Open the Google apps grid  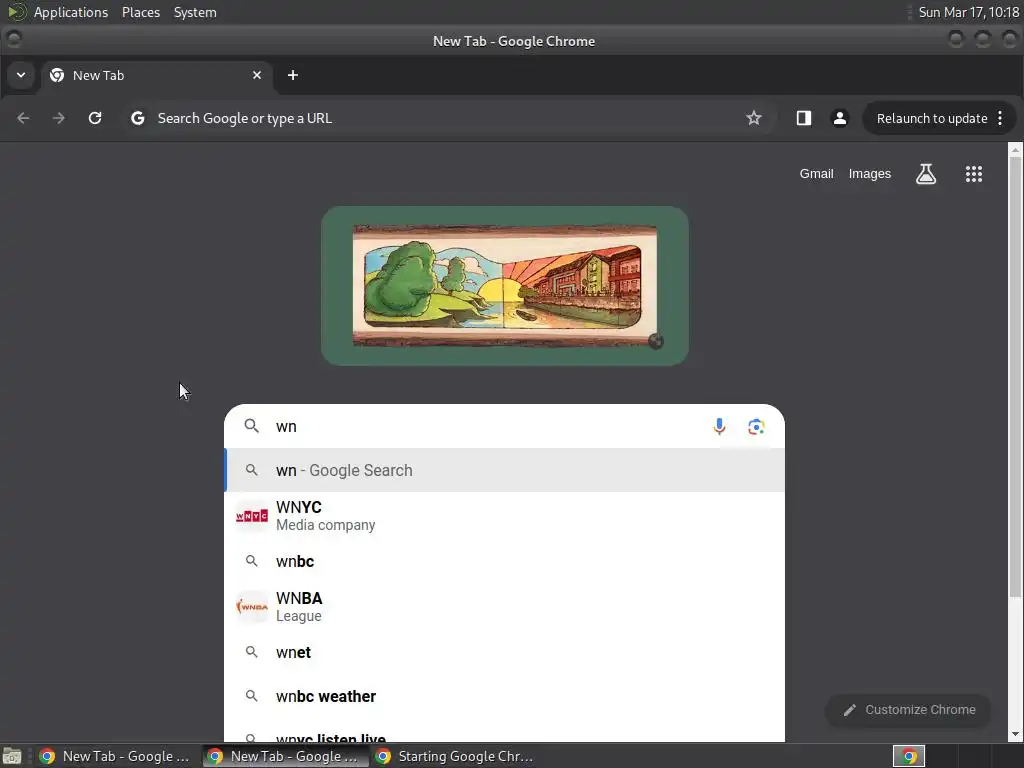(974, 174)
